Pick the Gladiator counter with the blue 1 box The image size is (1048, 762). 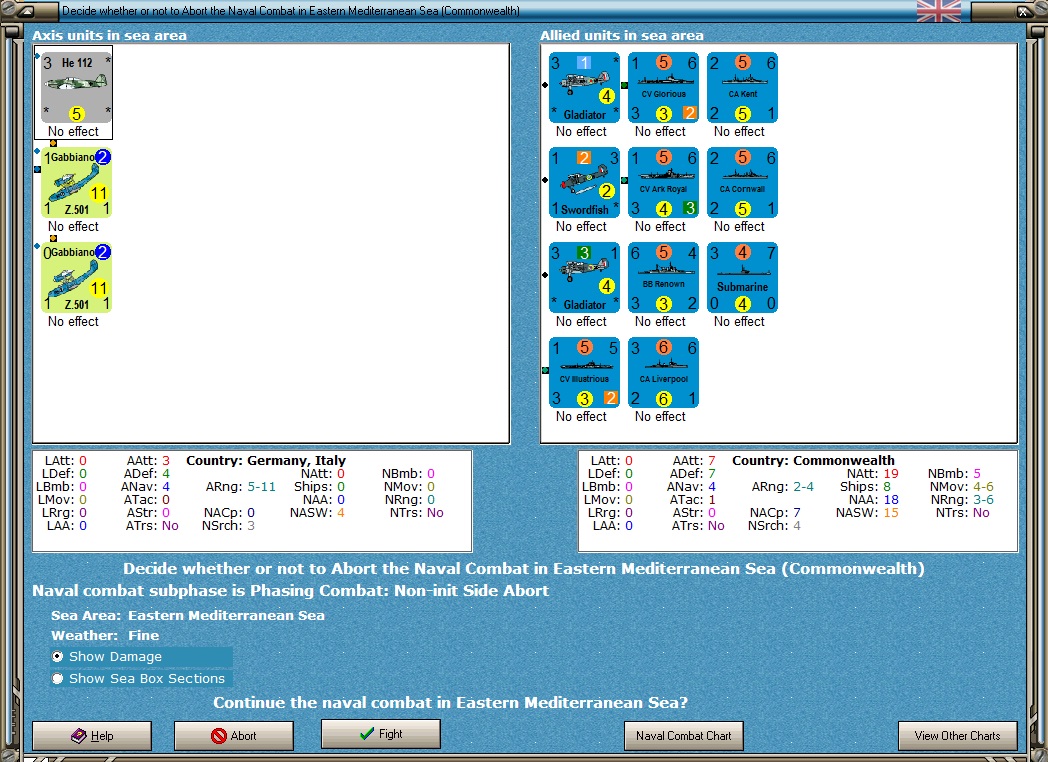click(x=584, y=88)
